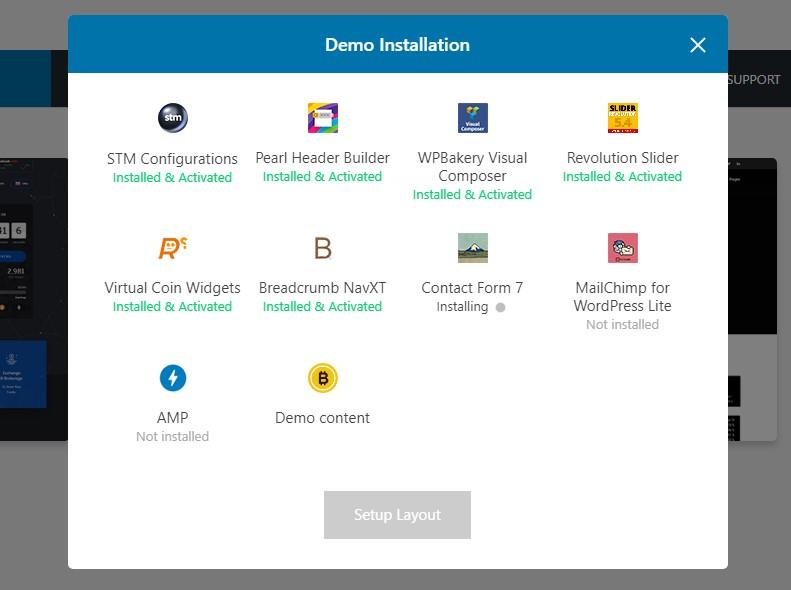Click the Contact Form 7 installing indicator dot

pos(500,307)
